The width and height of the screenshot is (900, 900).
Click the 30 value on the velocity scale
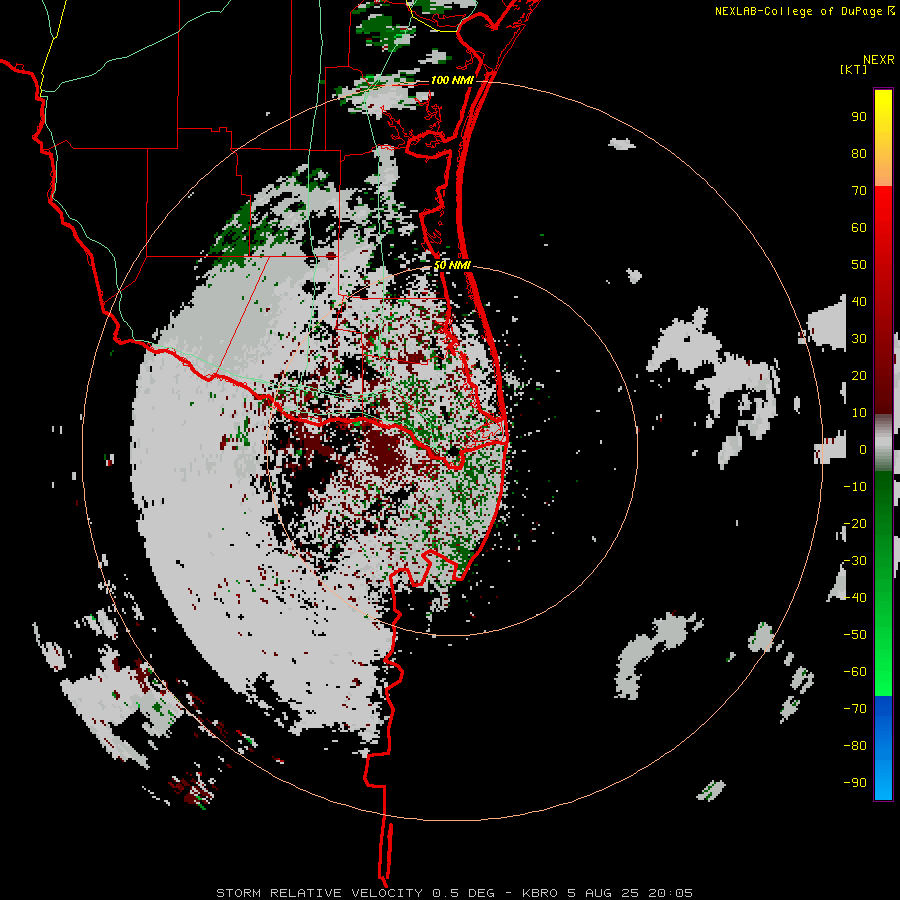[x=859, y=339]
